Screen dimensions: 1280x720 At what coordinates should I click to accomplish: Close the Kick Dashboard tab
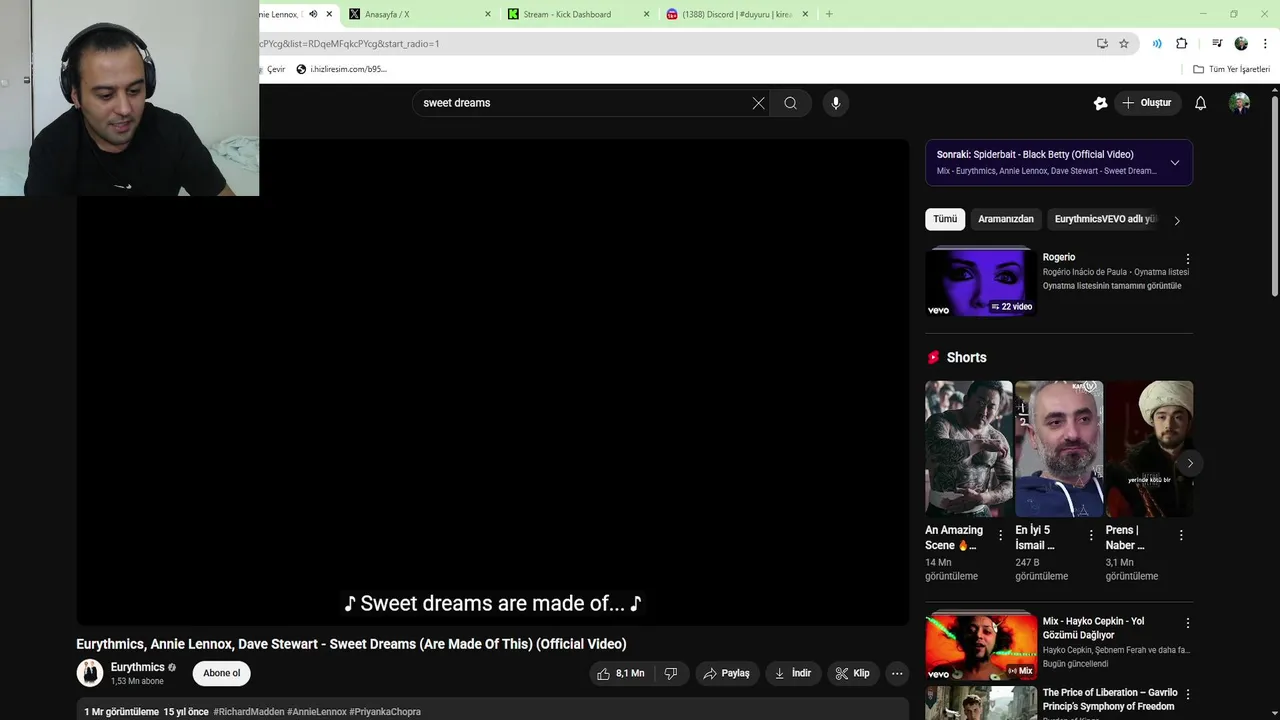click(646, 14)
